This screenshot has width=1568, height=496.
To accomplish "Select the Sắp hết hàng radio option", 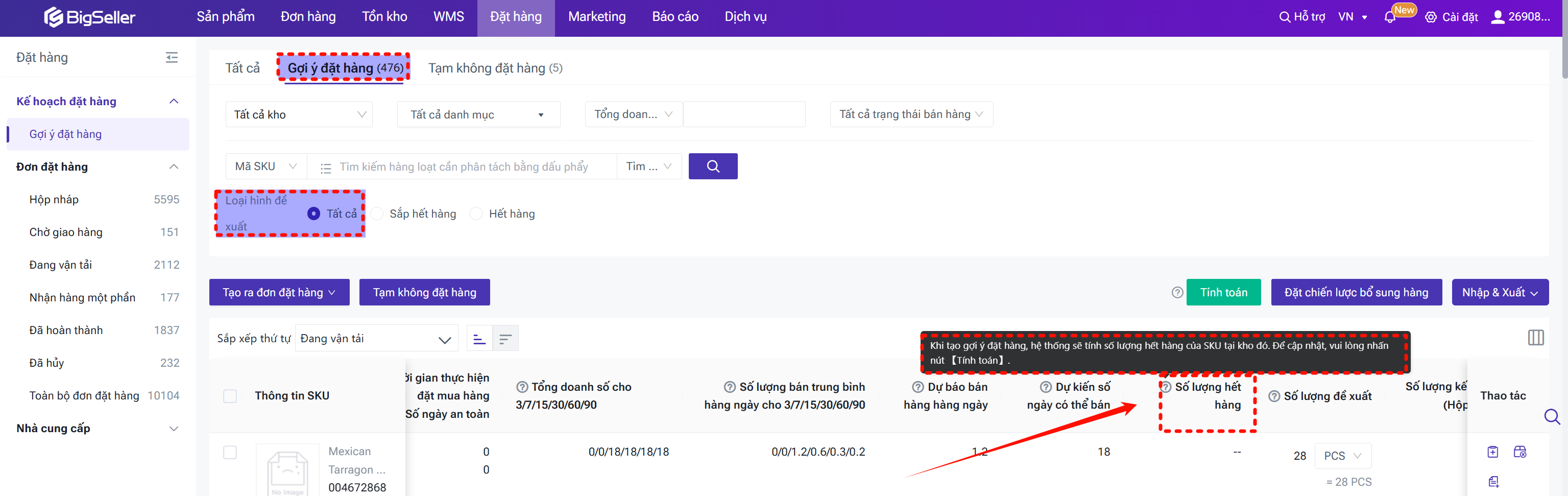I will [x=377, y=214].
